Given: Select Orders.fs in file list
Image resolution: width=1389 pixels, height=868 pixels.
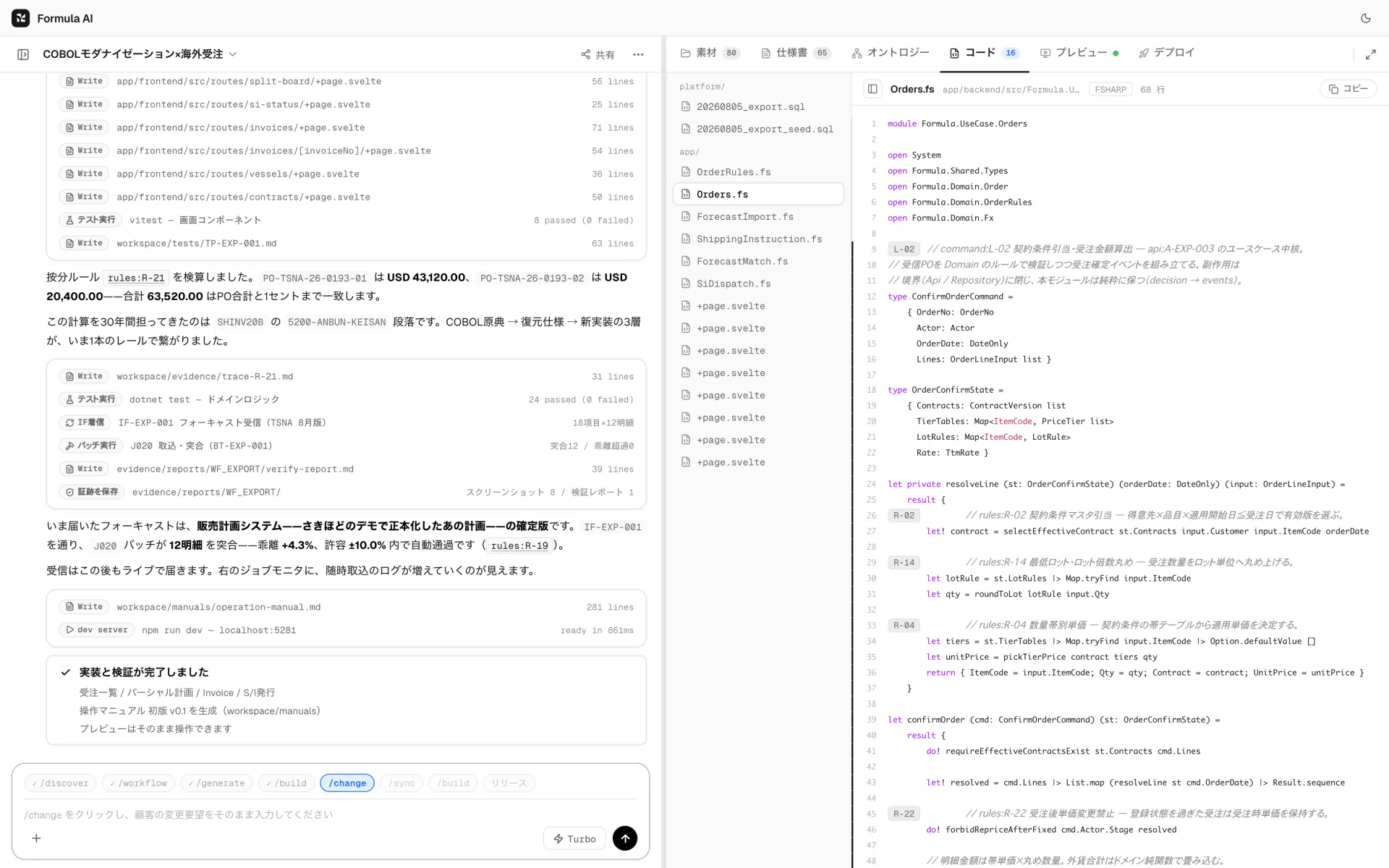Looking at the screenshot, I should 758,194.
